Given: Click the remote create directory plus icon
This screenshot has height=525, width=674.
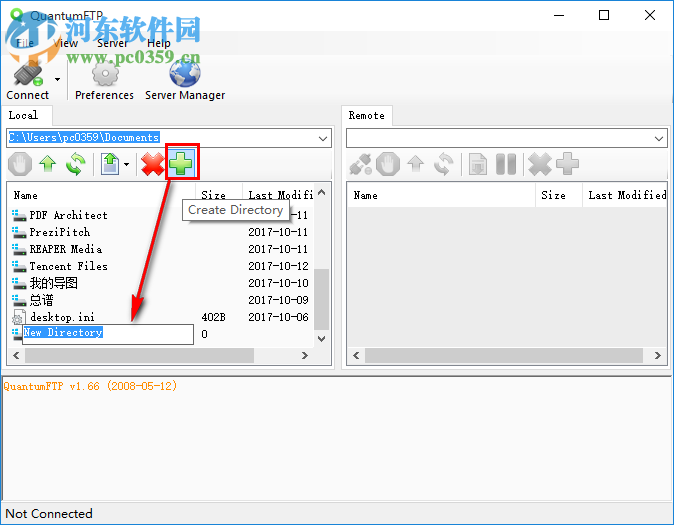Looking at the screenshot, I should 568,163.
